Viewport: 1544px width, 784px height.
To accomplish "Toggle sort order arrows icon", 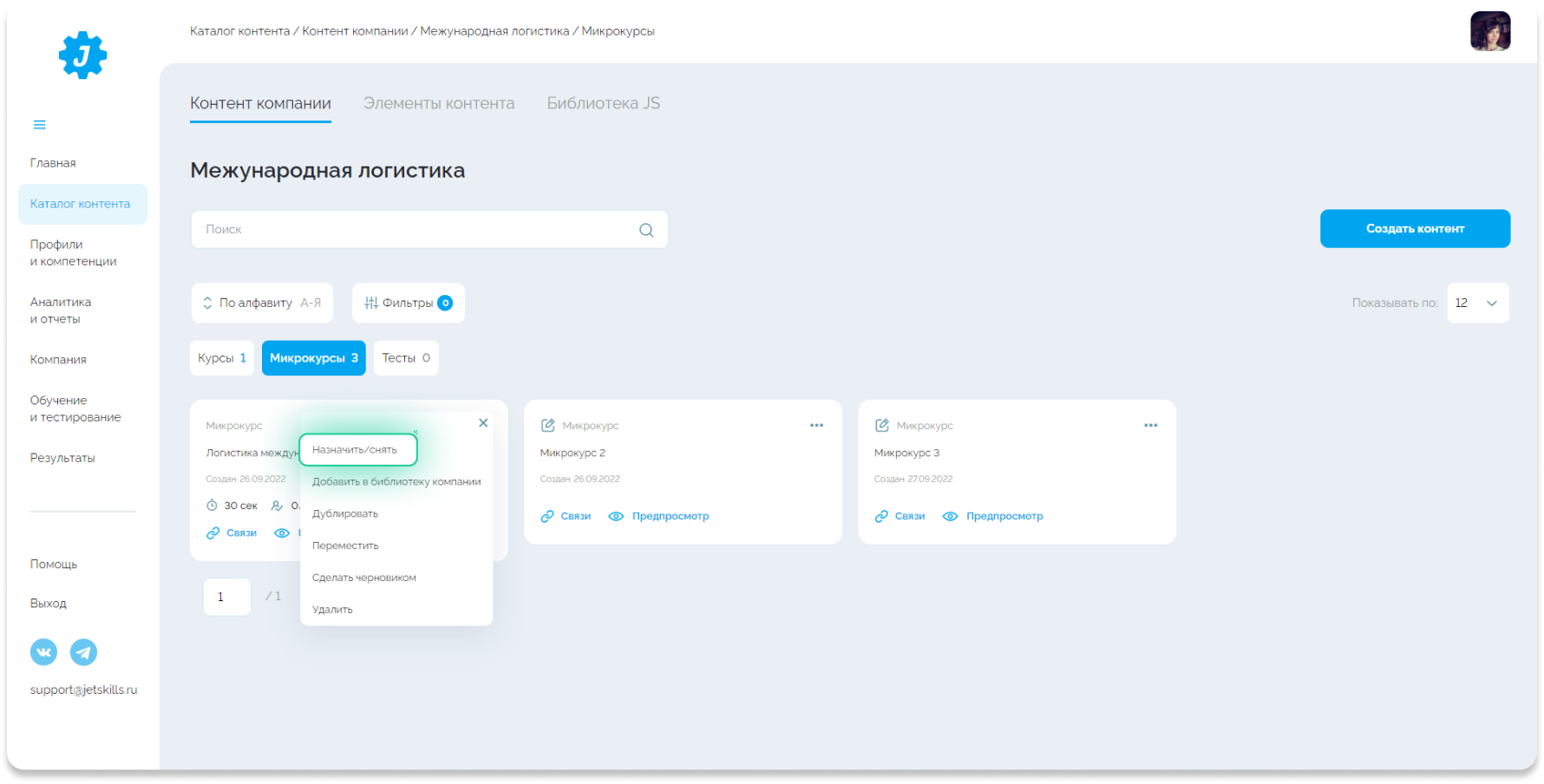I will (x=207, y=303).
